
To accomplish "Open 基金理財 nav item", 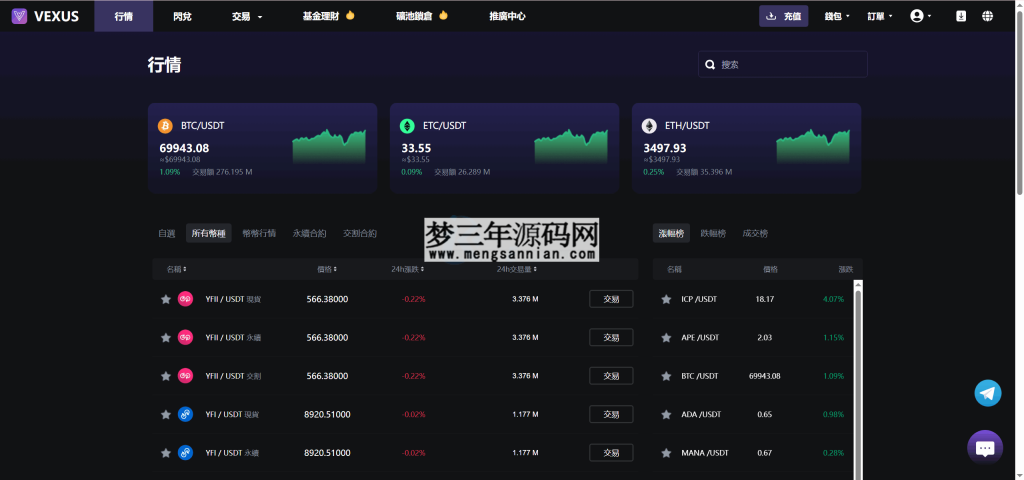I will point(328,16).
